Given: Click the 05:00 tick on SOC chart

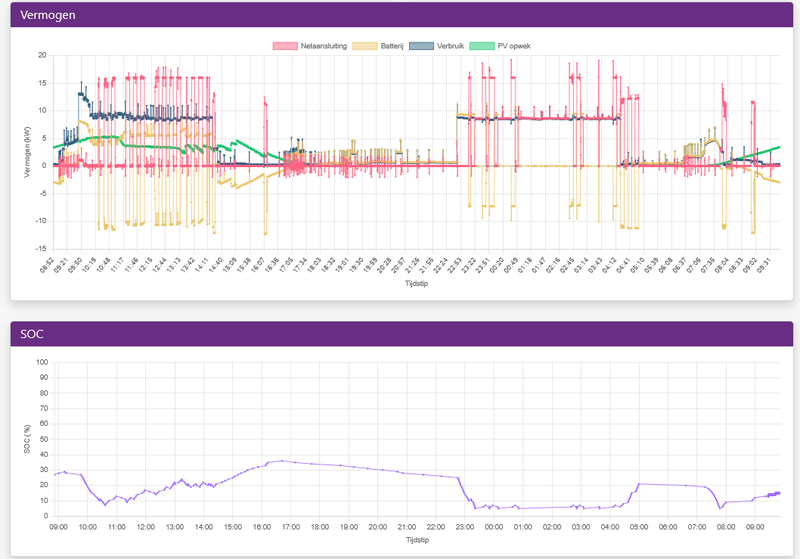Looking at the screenshot, I should [639, 527].
